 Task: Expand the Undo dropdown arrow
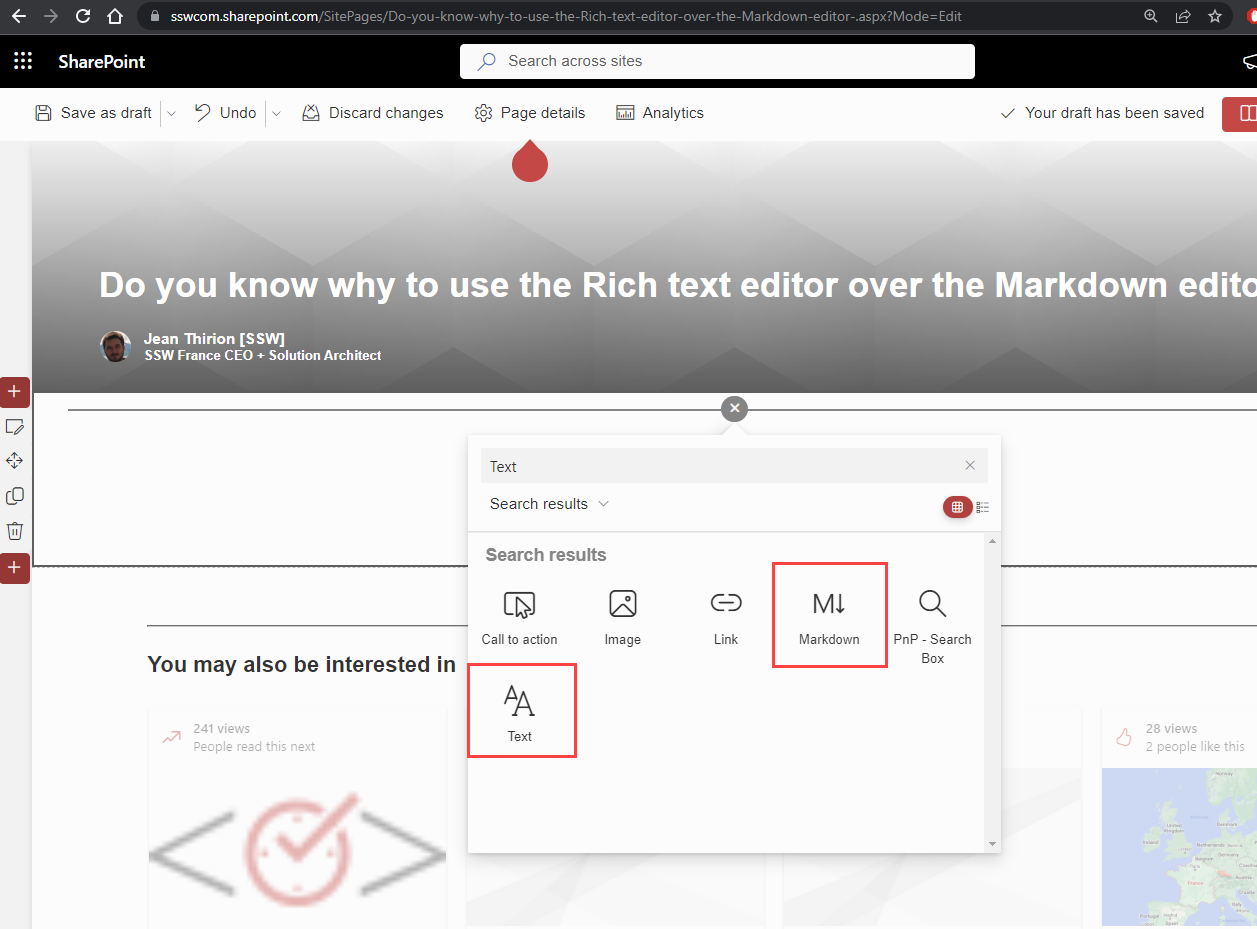point(277,113)
